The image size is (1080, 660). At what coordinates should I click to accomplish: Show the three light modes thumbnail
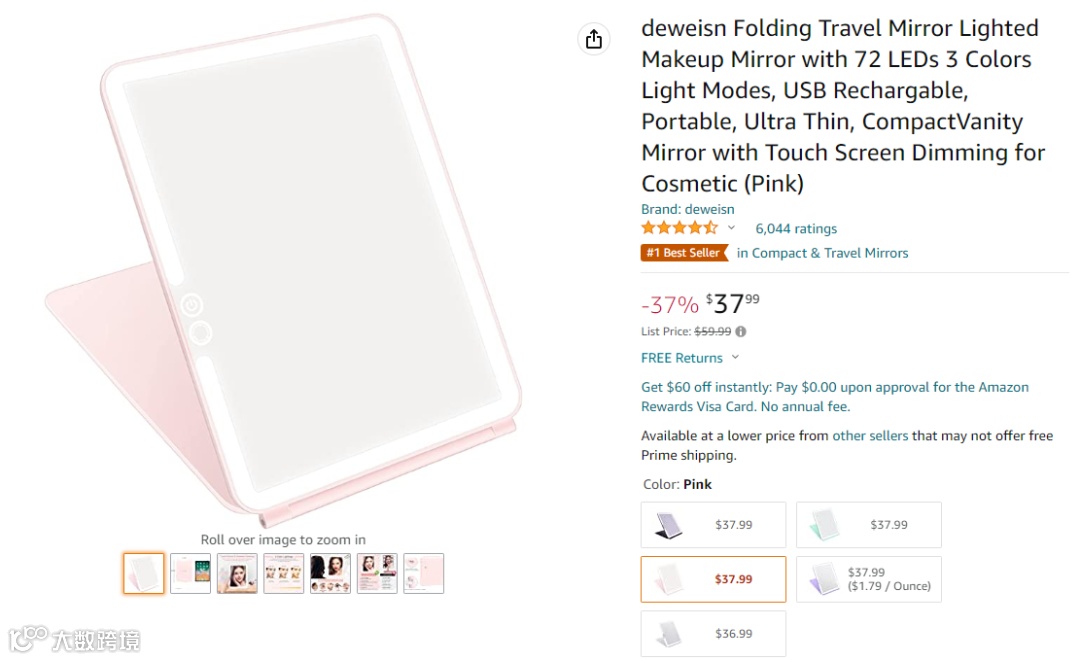click(284, 574)
